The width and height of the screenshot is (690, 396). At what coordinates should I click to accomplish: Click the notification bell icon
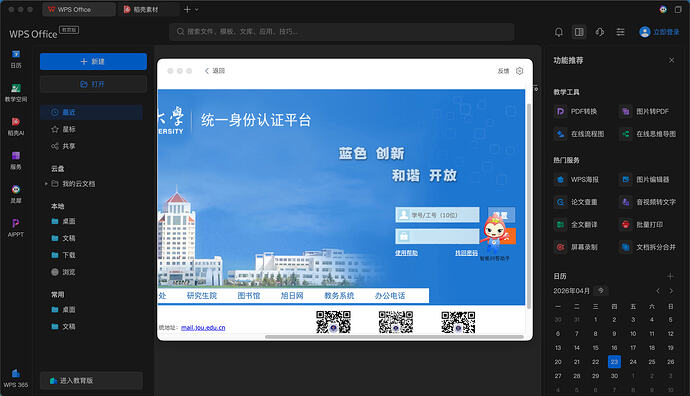[558, 32]
